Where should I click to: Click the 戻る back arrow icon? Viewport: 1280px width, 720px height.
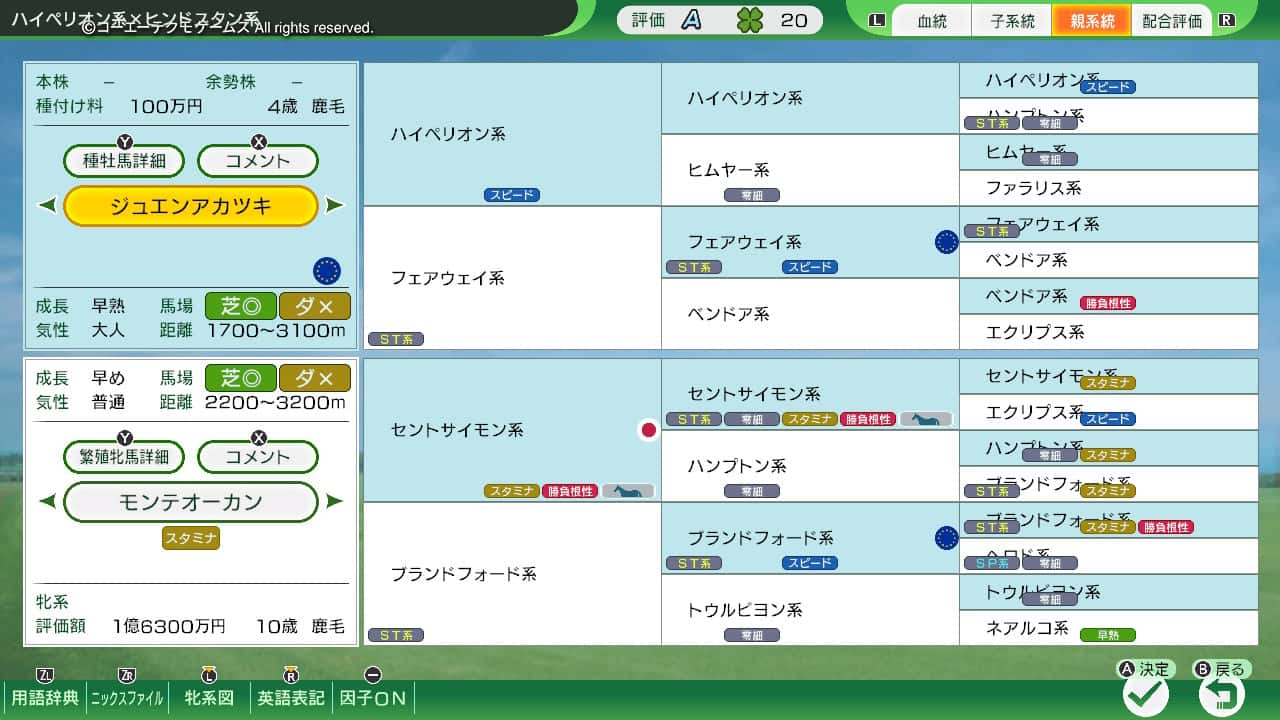(1221, 694)
